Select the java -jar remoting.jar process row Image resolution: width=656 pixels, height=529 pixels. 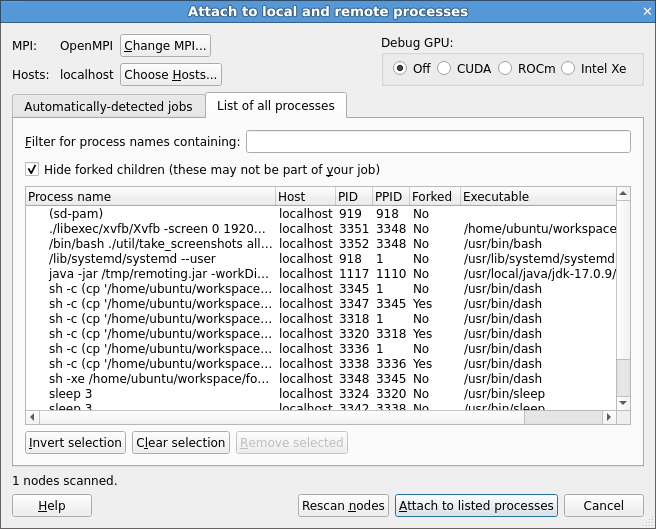click(160, 274)
